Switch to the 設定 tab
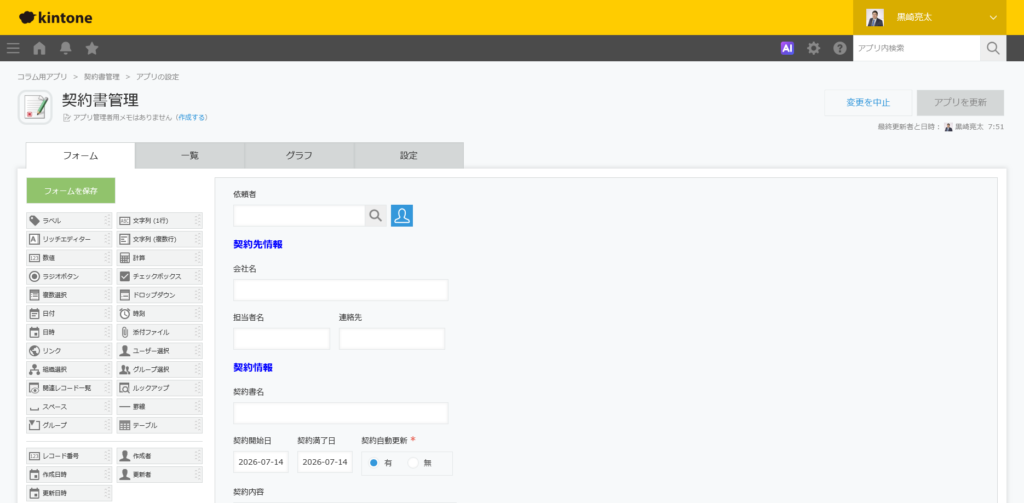The height and width of the screenshot is (503, 1024). click(x=409, y=155)
